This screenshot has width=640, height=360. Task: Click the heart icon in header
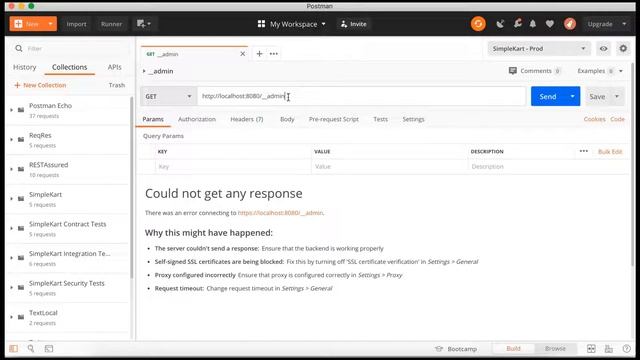(x=550, y=24)
